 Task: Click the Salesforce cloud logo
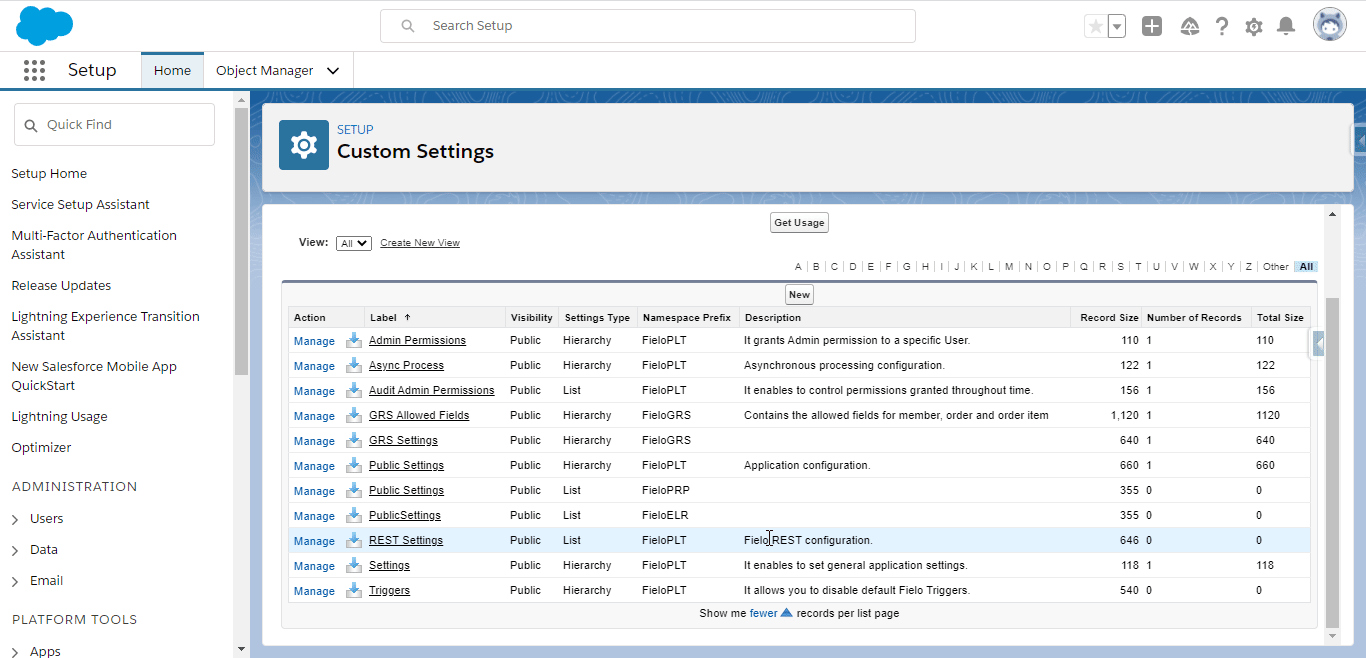click(45, 25)
